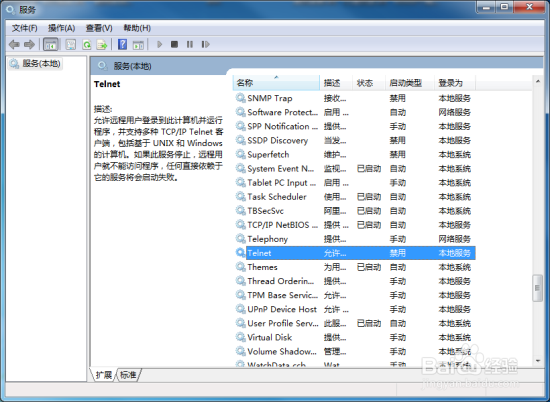Click the gear icon of Themes

point(240,267)
